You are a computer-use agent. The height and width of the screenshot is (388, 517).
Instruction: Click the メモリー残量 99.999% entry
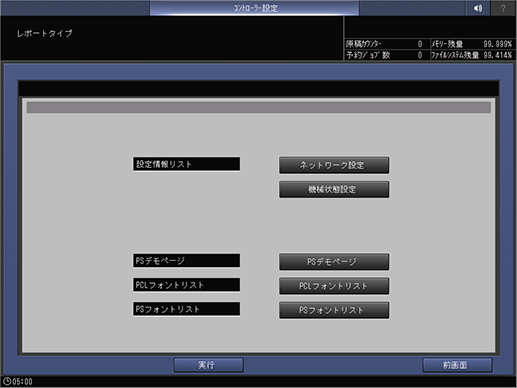(471, 44)
